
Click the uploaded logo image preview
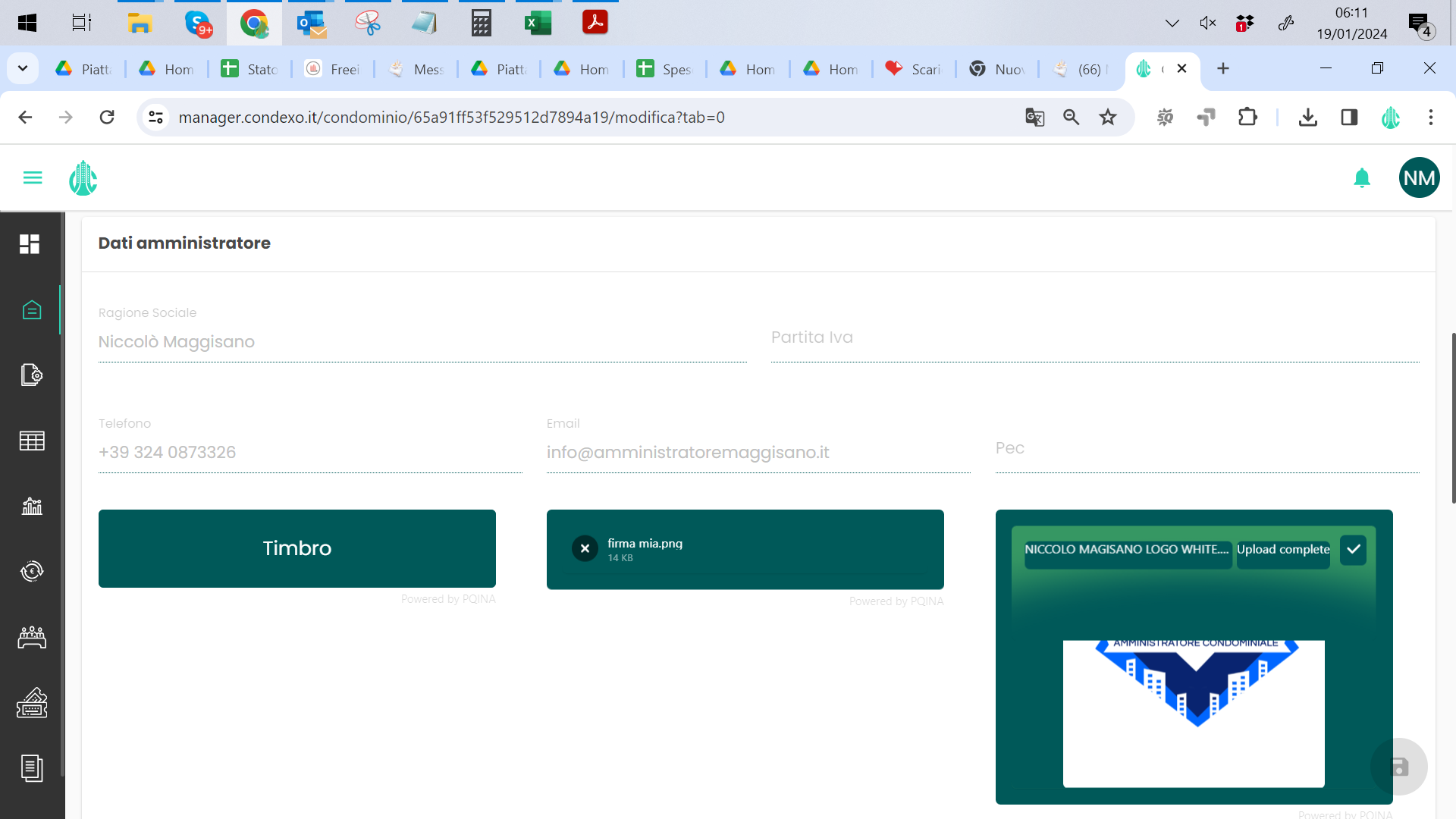point(1194,713)
